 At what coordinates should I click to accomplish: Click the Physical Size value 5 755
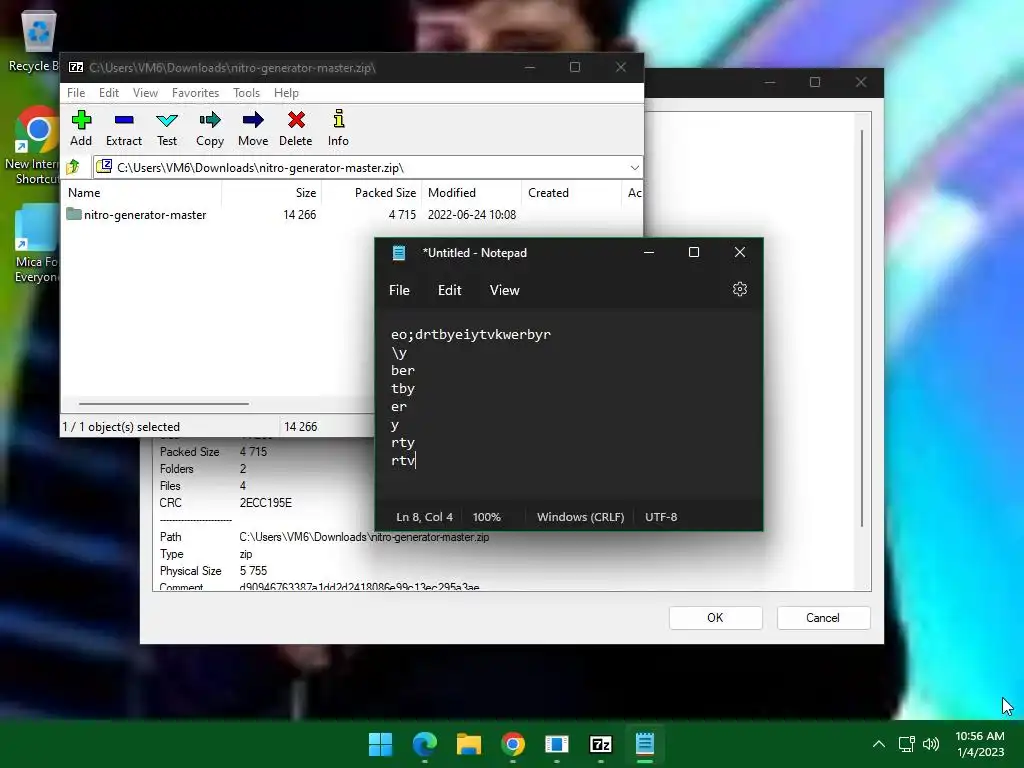(x=253, y=571)
